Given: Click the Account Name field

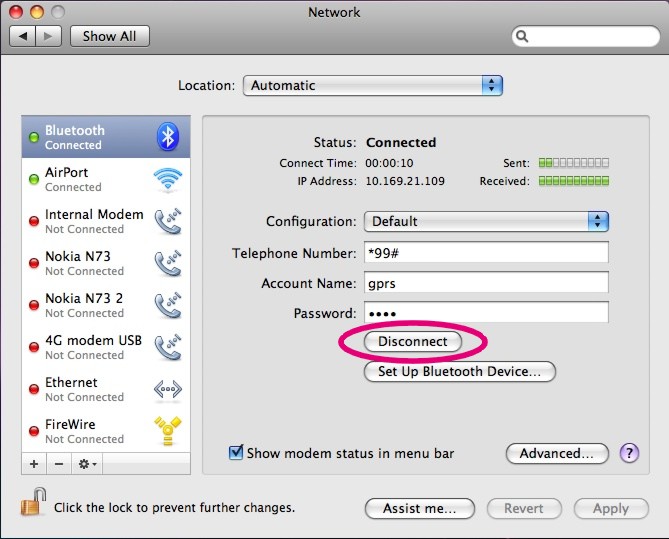Looking at the screenshot, I should [486, 283].
